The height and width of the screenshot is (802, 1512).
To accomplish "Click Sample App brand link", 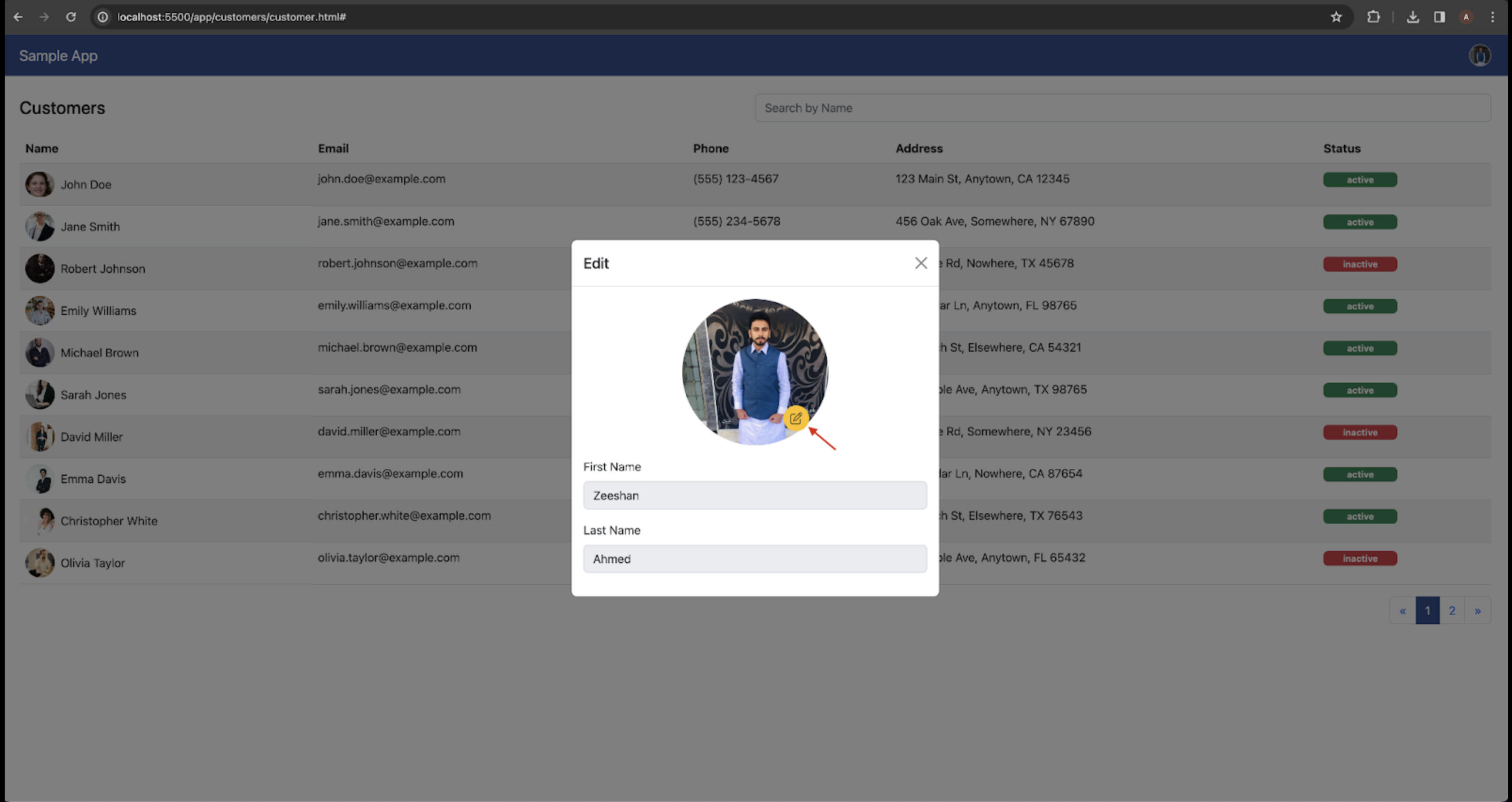I will pyautogui.click(x=58, y=56).
